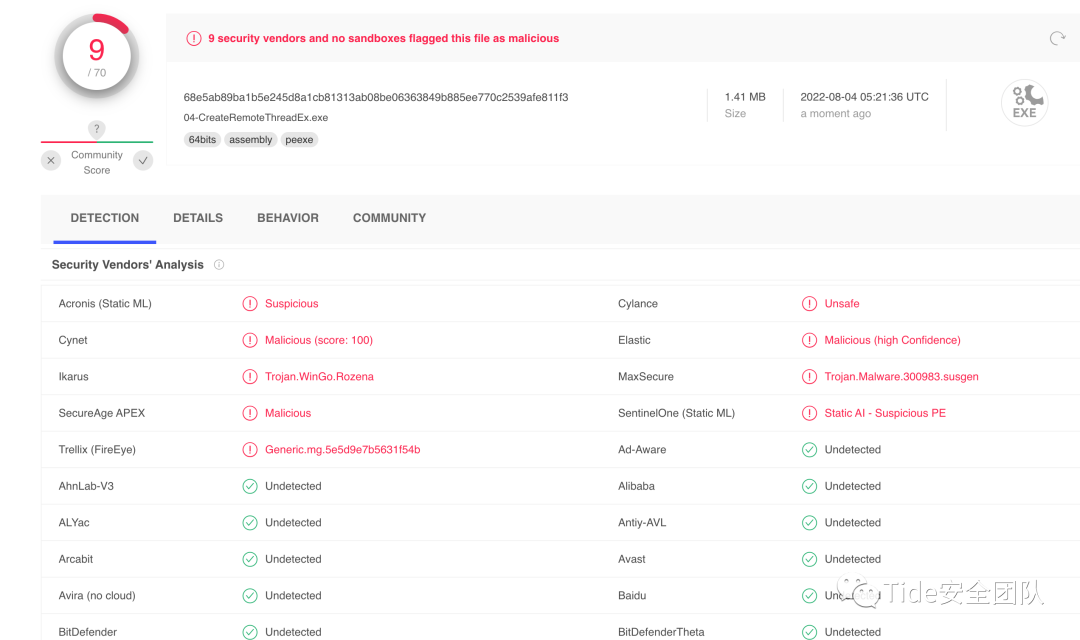This screenshot has width=1080, height=640.
Task: Click the community score question mark icon
Action: pyautogui.click(x=96, y=128)
